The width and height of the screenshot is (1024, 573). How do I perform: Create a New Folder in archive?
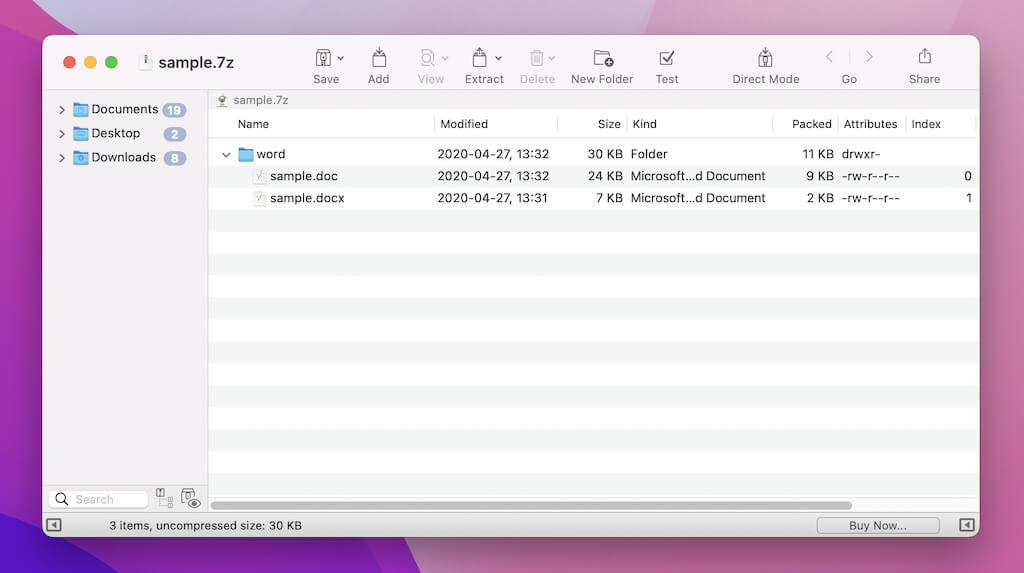[x=602, y=58]
